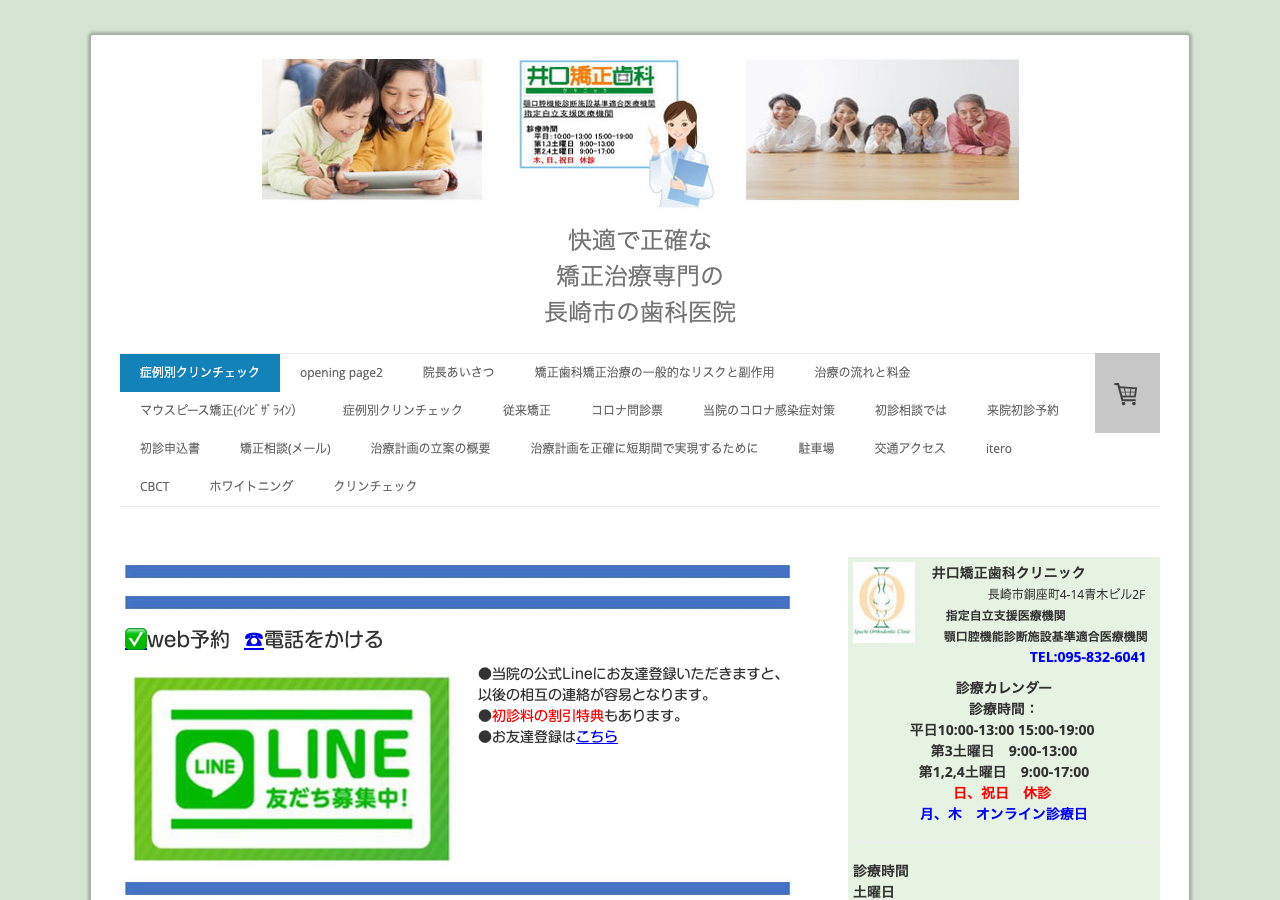Open the second-row 症例別クリンチェック menu item
1280x900 pixels.
403,410
